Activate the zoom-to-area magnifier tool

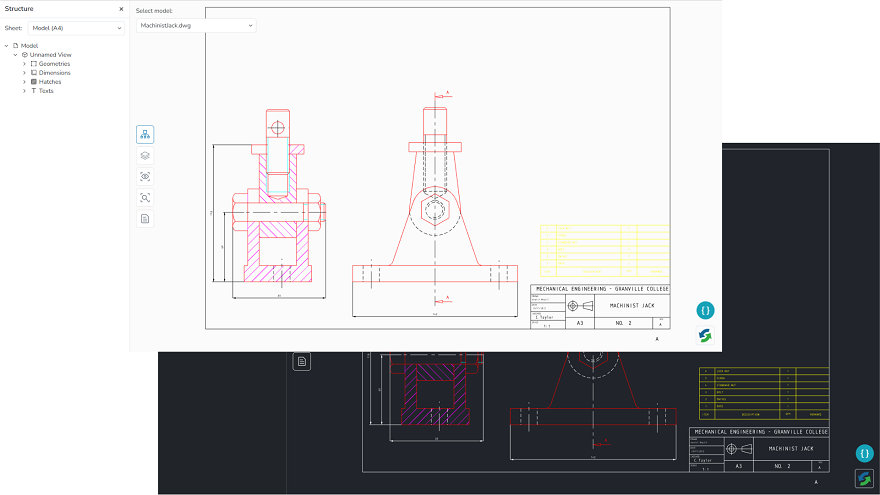point(145,198)
